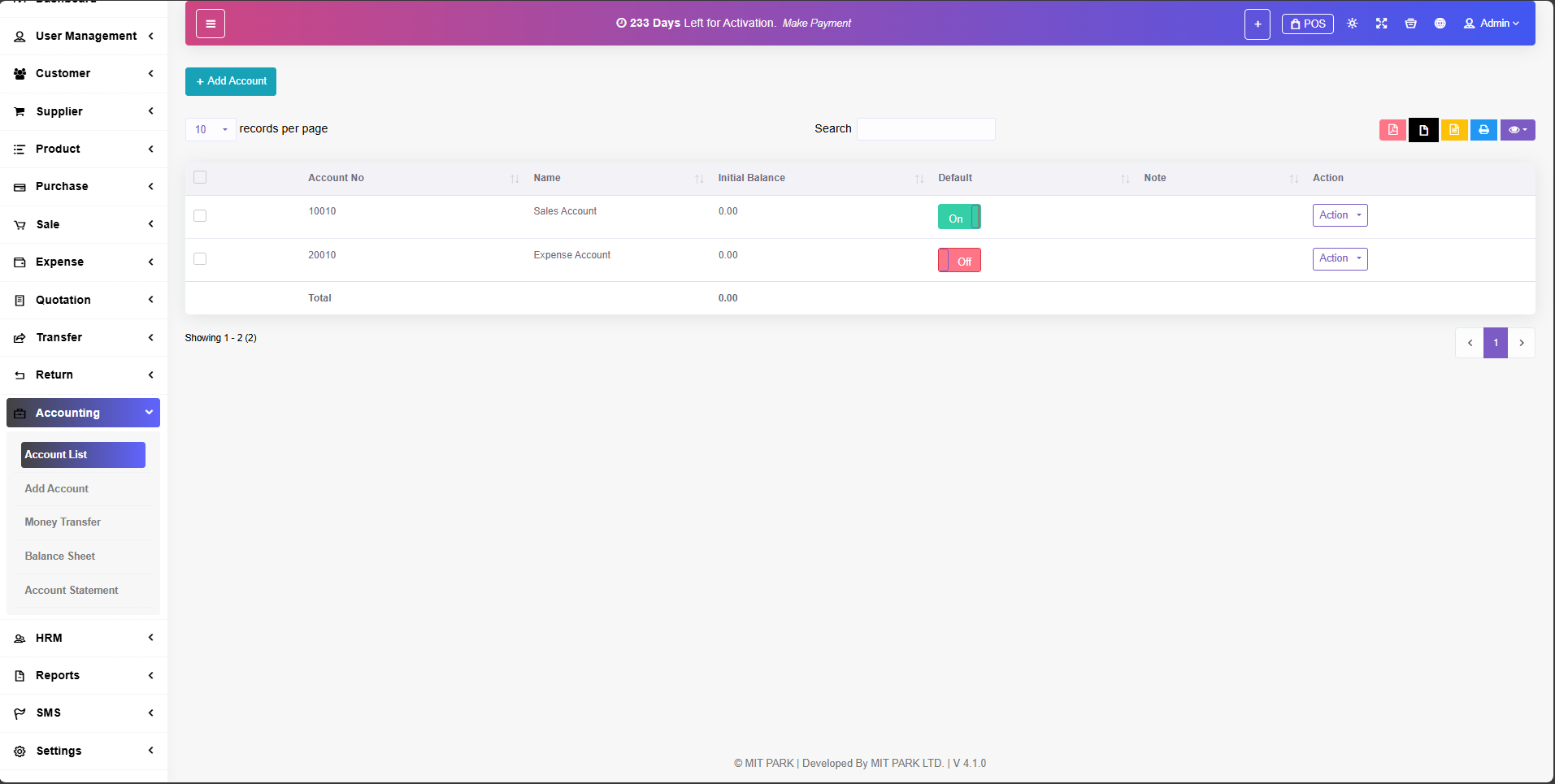Select Money Transfer in sidebar
The height and width of the screenshot is (784, 1555).
point(63,522)
